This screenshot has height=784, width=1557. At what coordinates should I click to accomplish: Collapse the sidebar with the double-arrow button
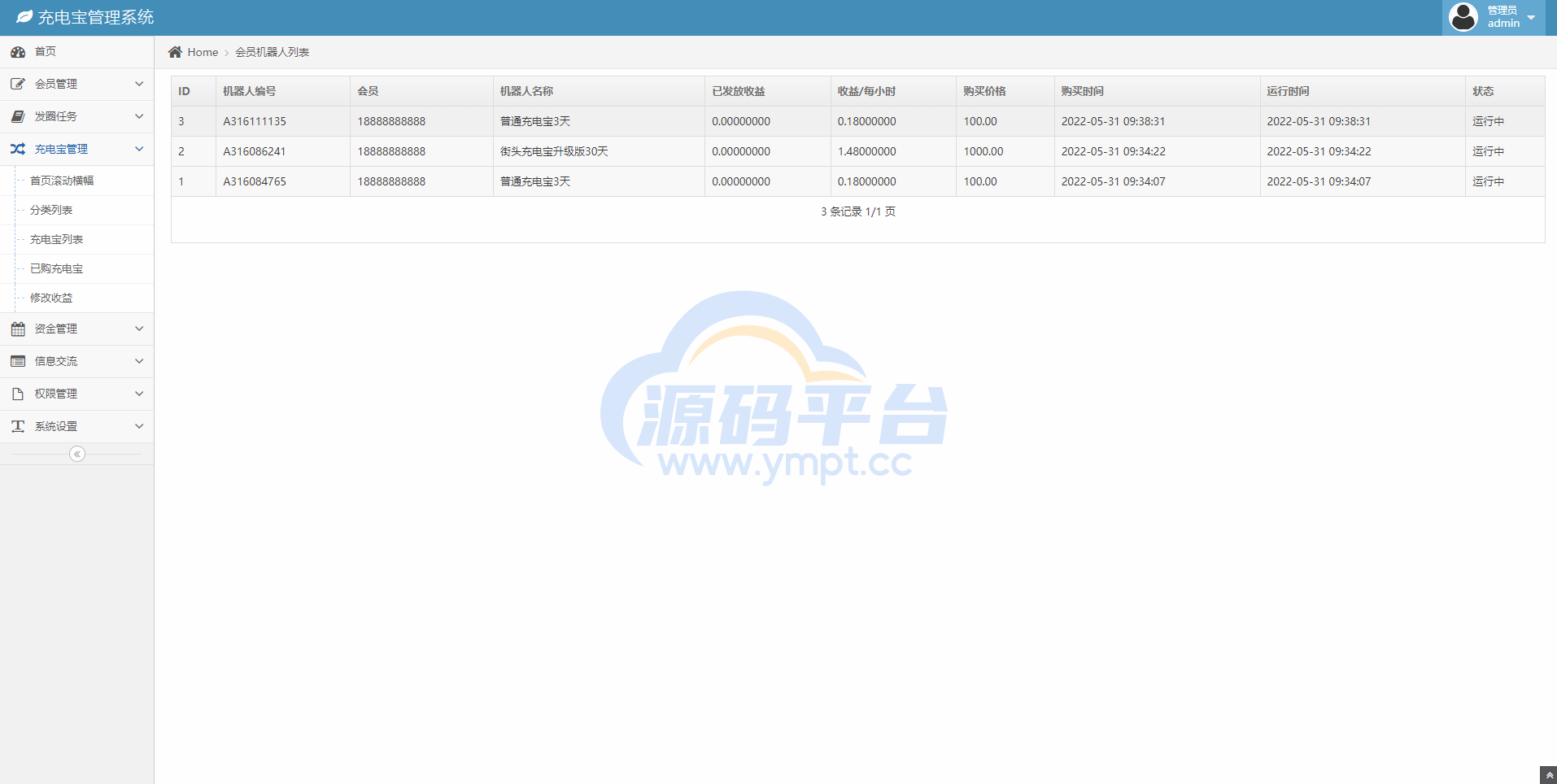(x=77, y=454)
